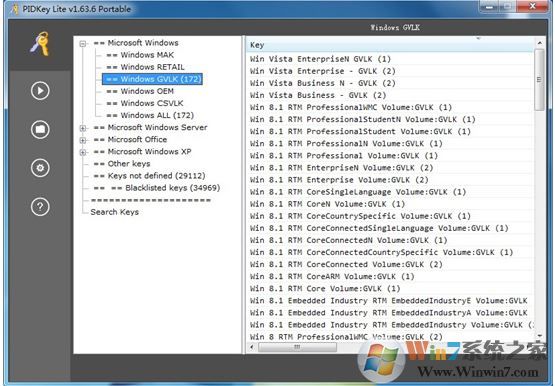Select Windows GVLK (172) tree item
This screenshot has height=386, width=555.
point(153,79)
